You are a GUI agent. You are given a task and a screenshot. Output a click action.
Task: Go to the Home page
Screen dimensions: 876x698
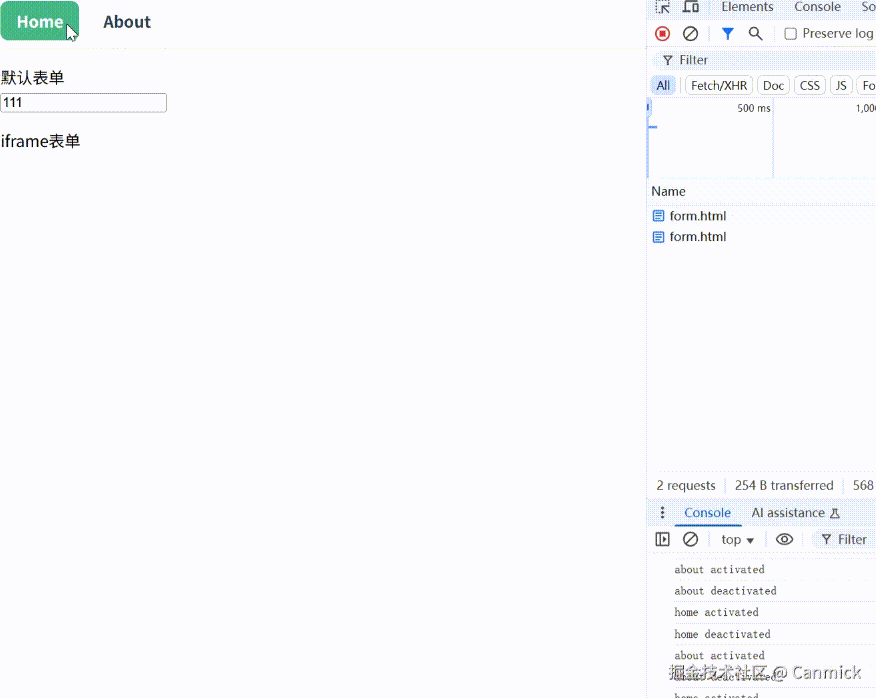point(40,21)
